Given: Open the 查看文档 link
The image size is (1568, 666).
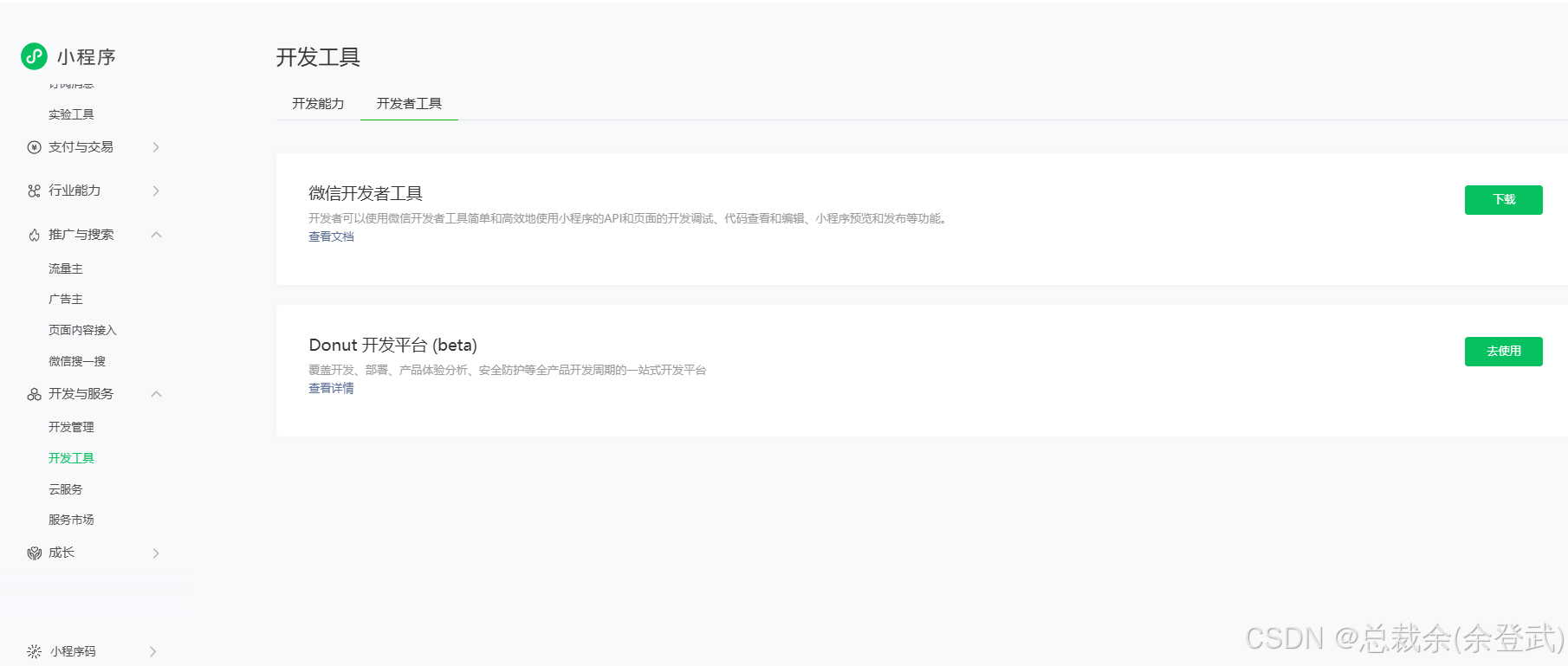Looking at the screenshot, I should coord(331,236).
